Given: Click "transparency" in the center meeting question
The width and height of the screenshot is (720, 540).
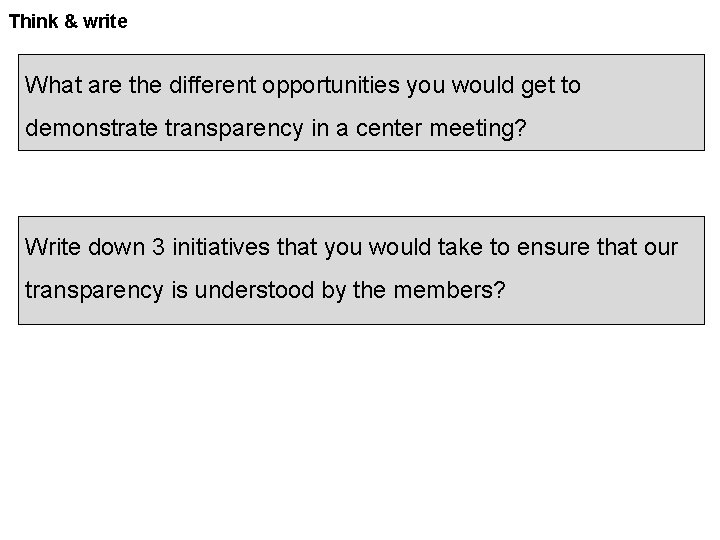Looking at the screenshot, I should tap(234, 129).
